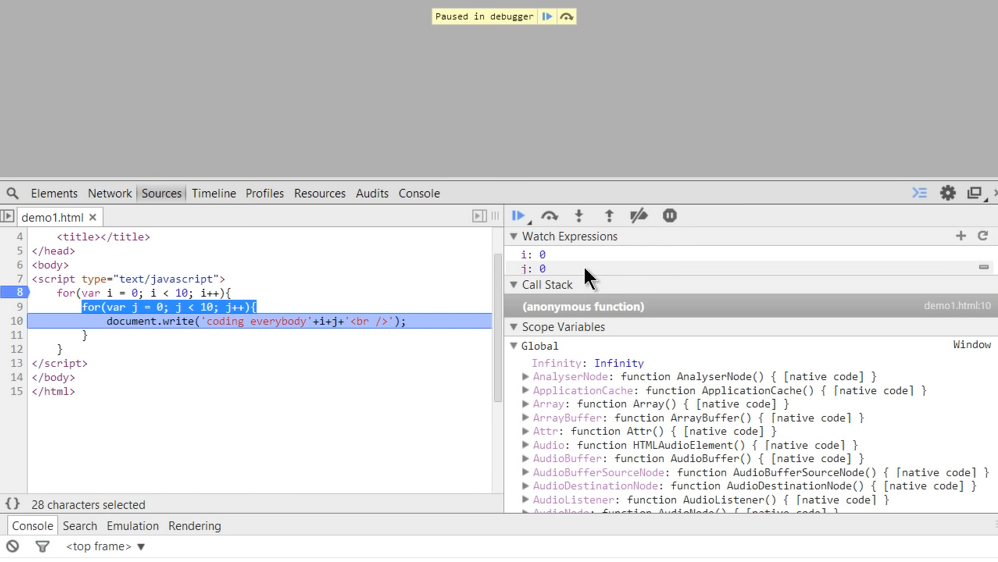Open the Timeline panel
Screen dimensions: 998x562
[214, 193]
